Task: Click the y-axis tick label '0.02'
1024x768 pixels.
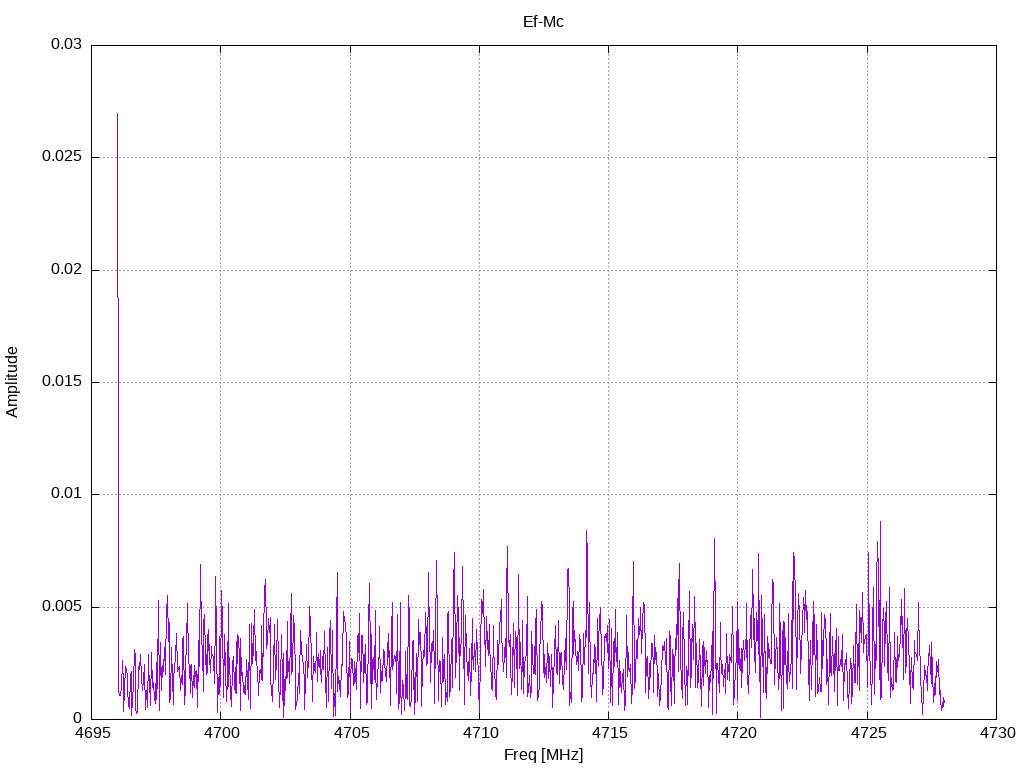Action: (x=67, y=269)
